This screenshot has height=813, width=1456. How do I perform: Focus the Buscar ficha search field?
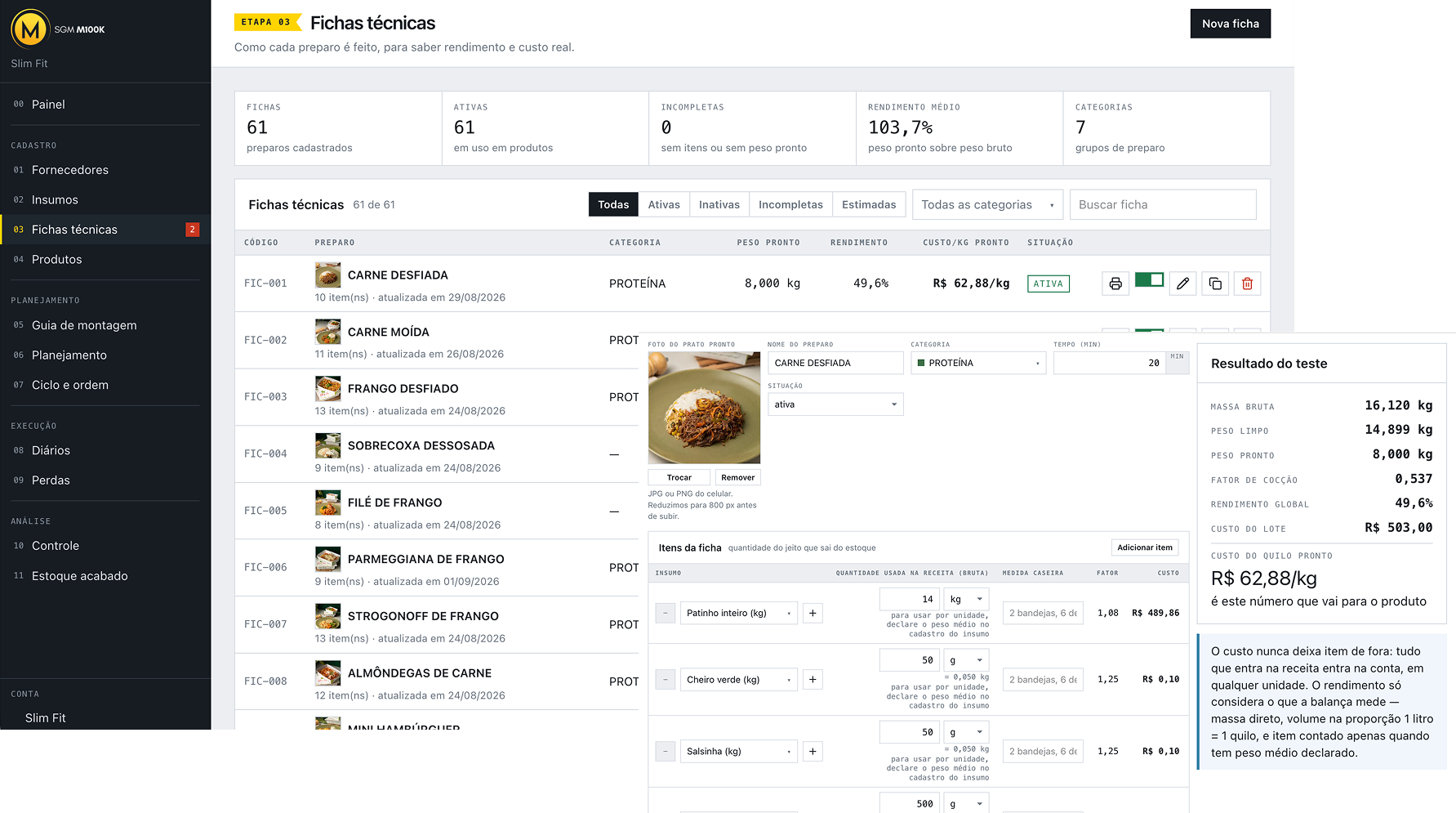1163,205
